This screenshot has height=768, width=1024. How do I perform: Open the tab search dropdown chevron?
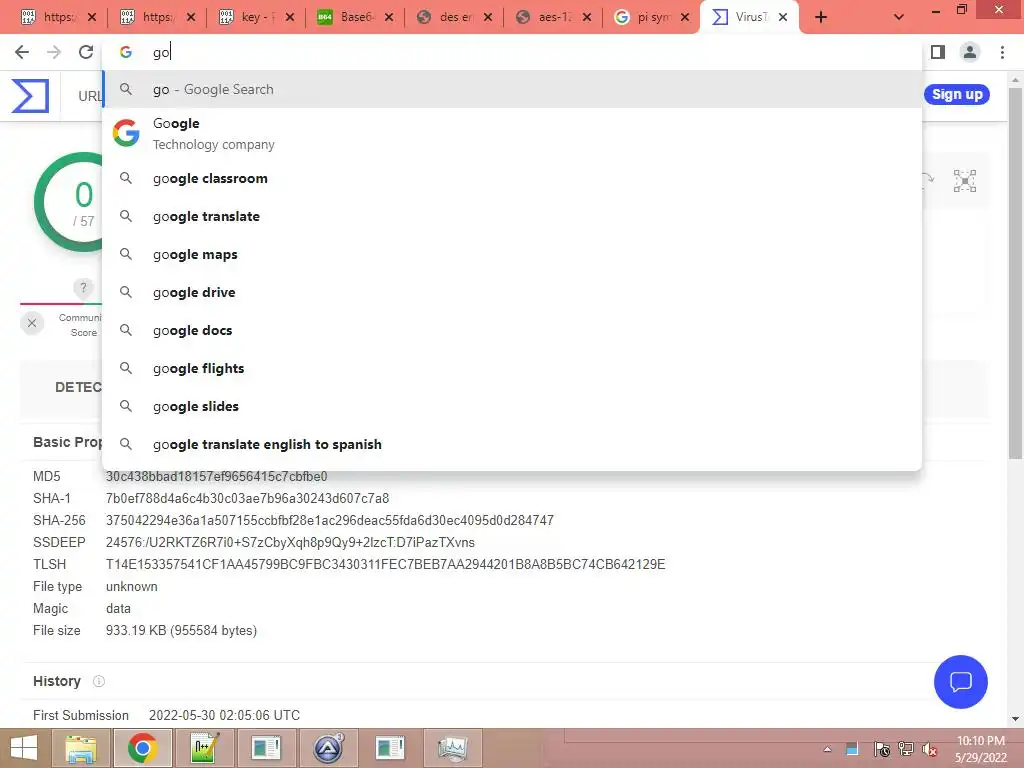899,18
